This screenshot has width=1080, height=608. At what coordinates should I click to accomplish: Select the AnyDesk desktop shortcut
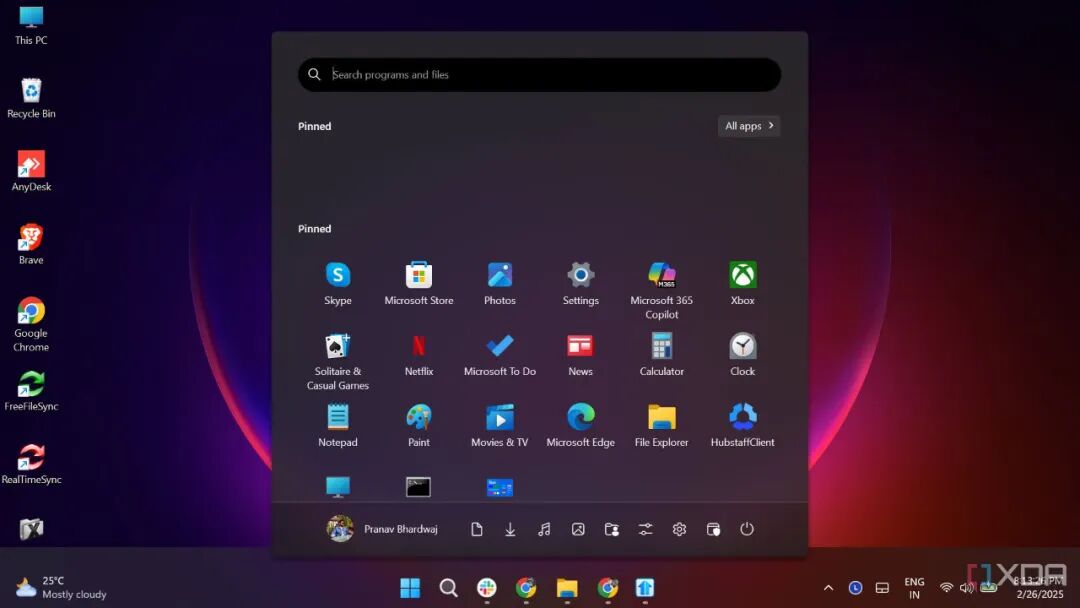[31, 171]
